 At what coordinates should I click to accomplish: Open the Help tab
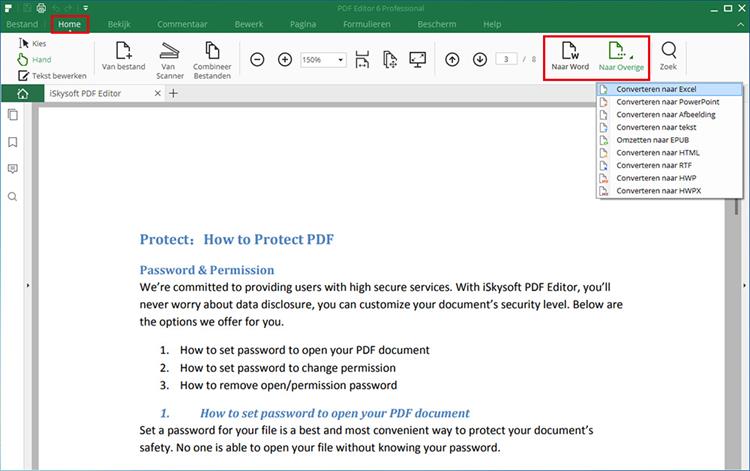click(492, 24)
